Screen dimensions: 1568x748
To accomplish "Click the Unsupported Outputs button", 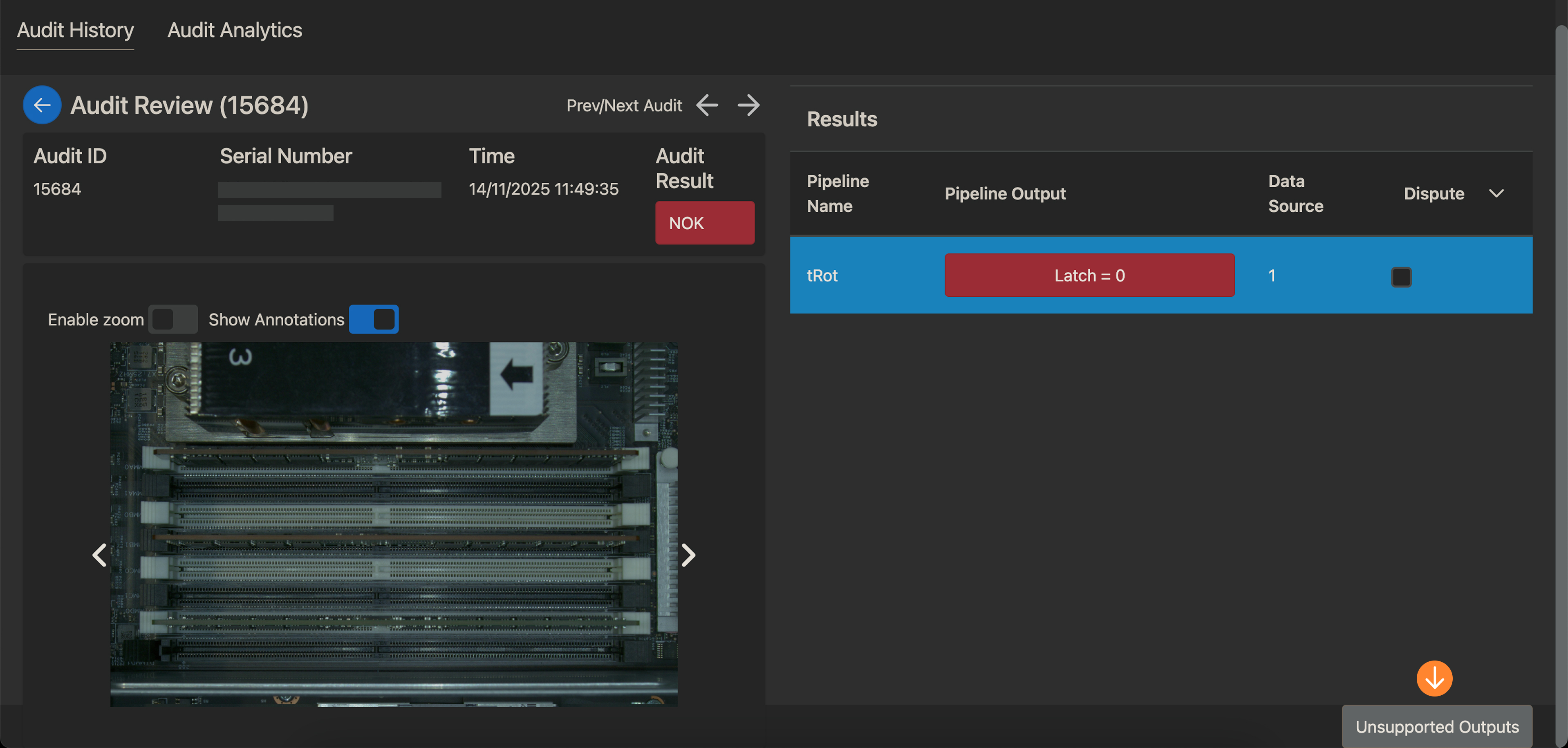I will pos(1436,727).
